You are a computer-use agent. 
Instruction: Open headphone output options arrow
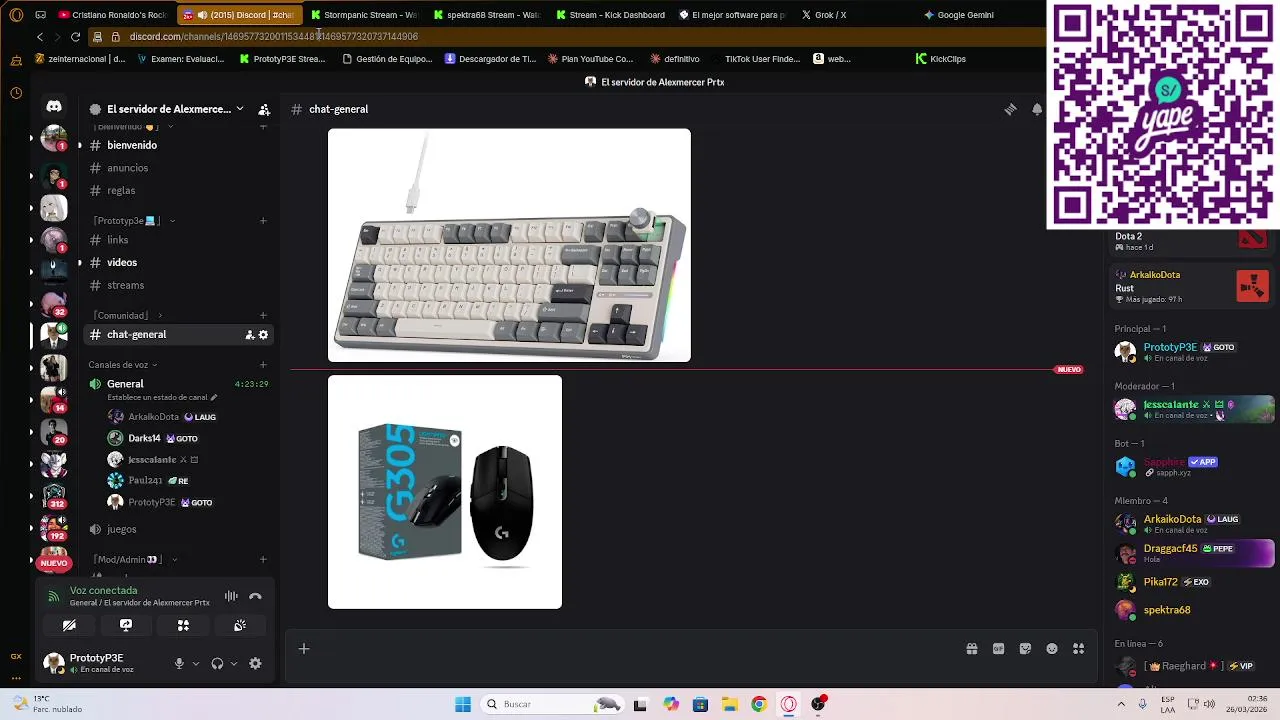click(x=233, y=663)
